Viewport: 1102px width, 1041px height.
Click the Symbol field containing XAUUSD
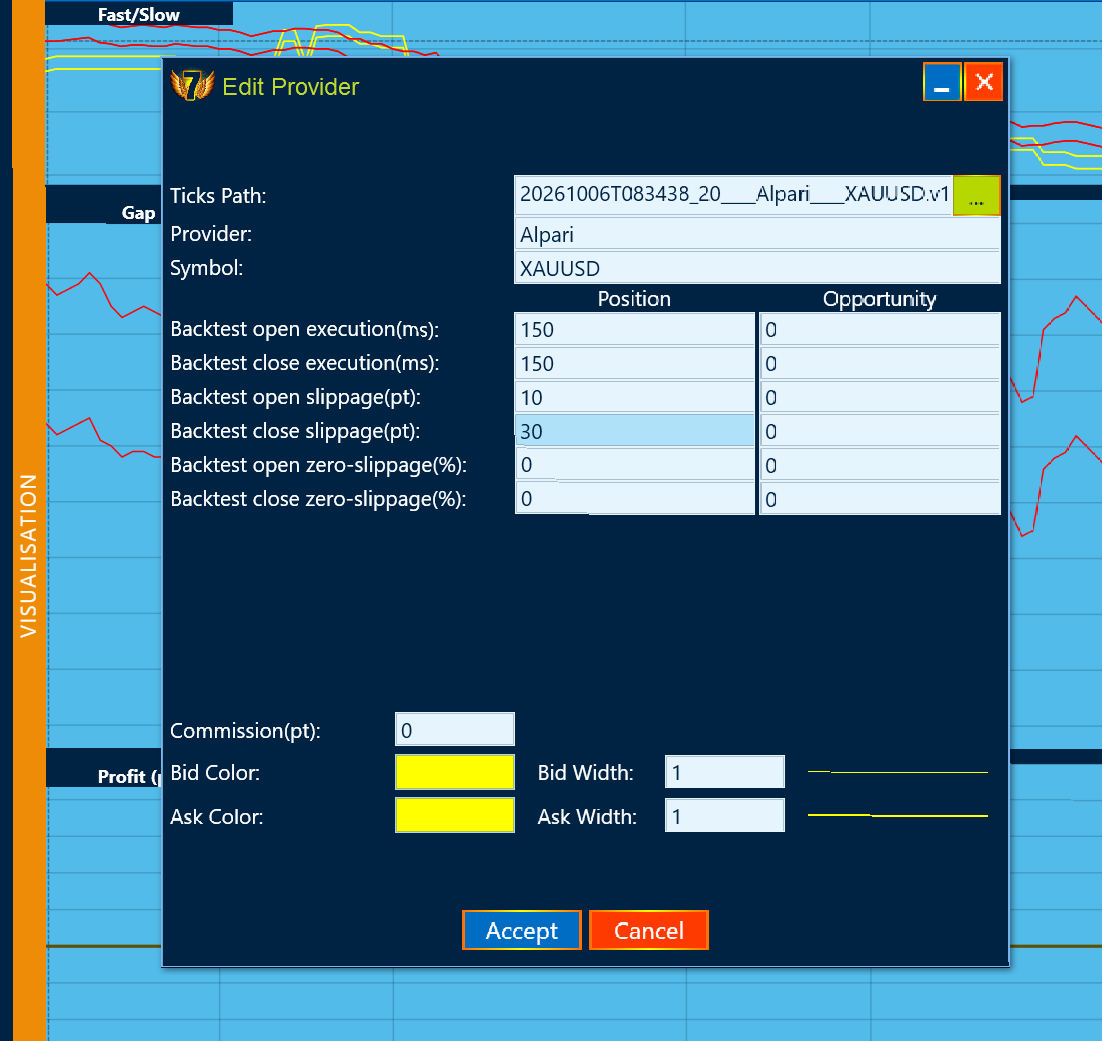[757, 268]
